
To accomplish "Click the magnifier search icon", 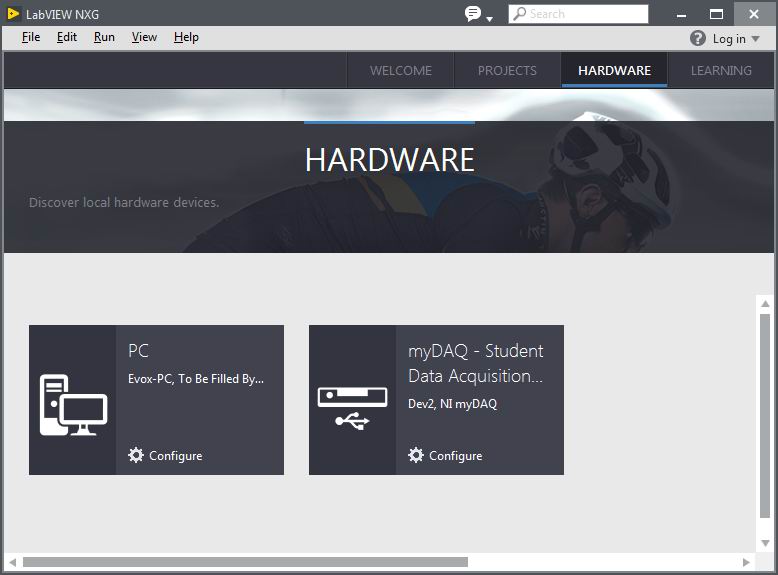I will [x=519, y=13].
